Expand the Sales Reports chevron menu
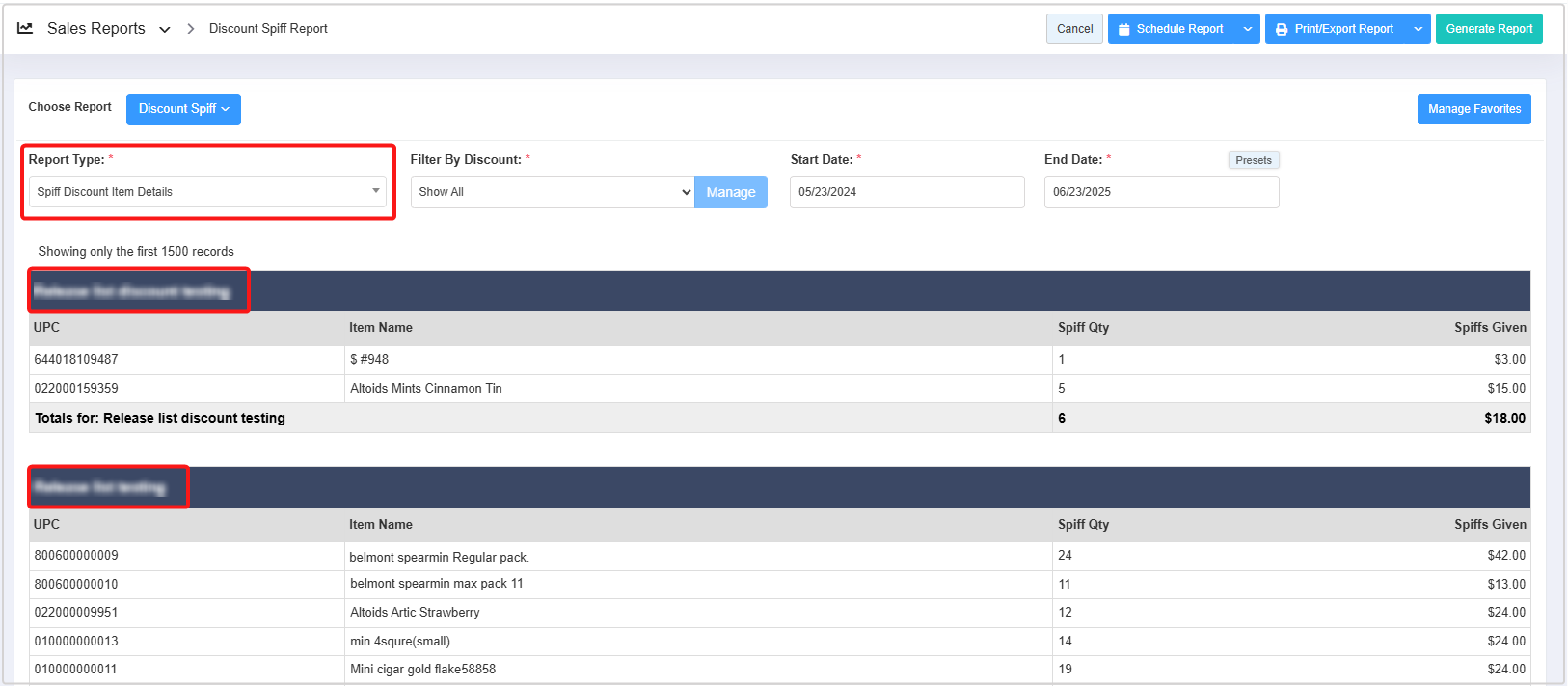1568x686 pixels. [x=165, y=30]
